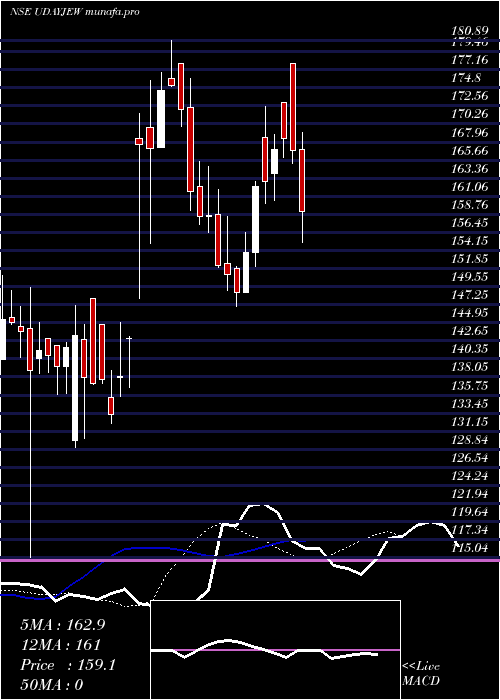The image size is (500, 700).
Task: Click the 165.66 price label
Action: 470,151
